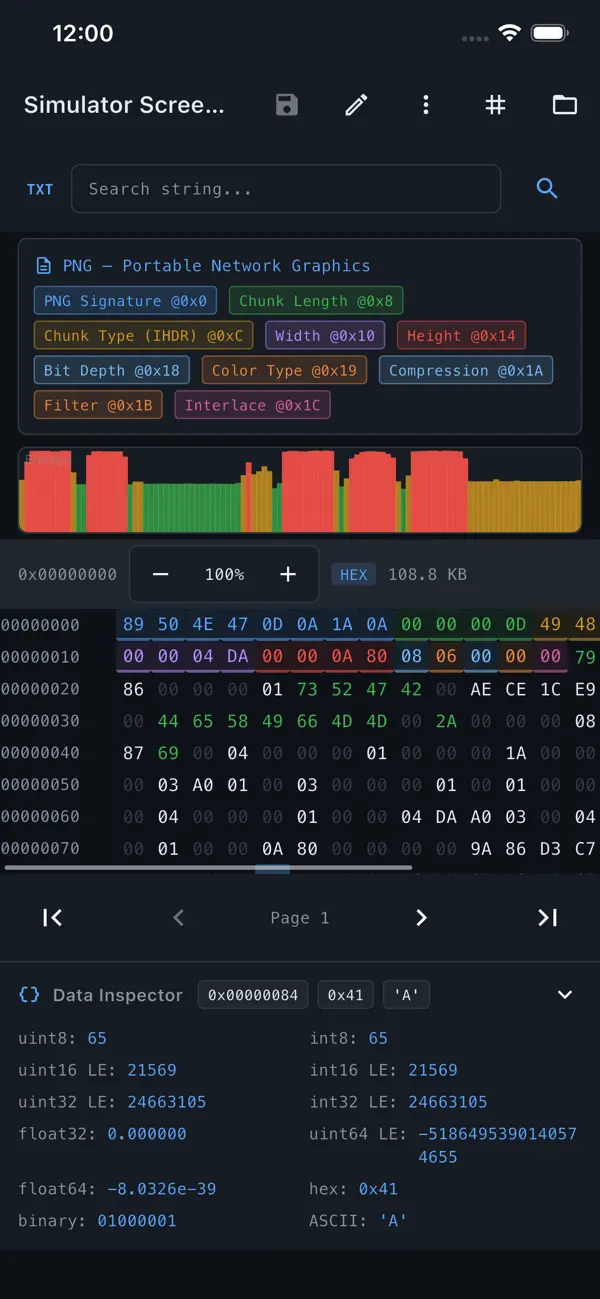Image resolution: width=600 pixels, height=1299 pixels.
Task: Tap the byte entropy map
Action: (300, 490)
